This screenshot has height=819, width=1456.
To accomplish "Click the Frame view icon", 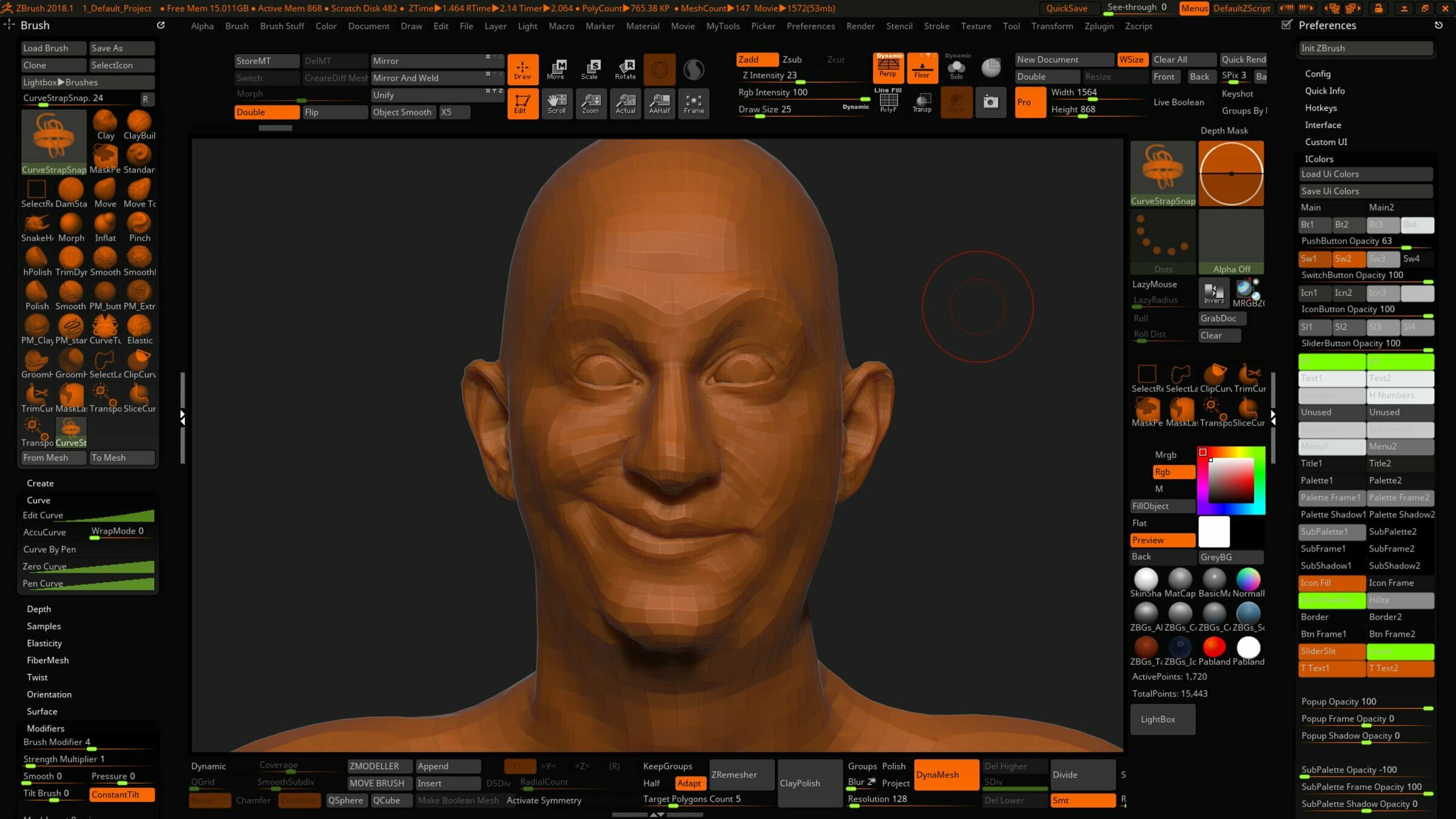I will click(693, 103).
